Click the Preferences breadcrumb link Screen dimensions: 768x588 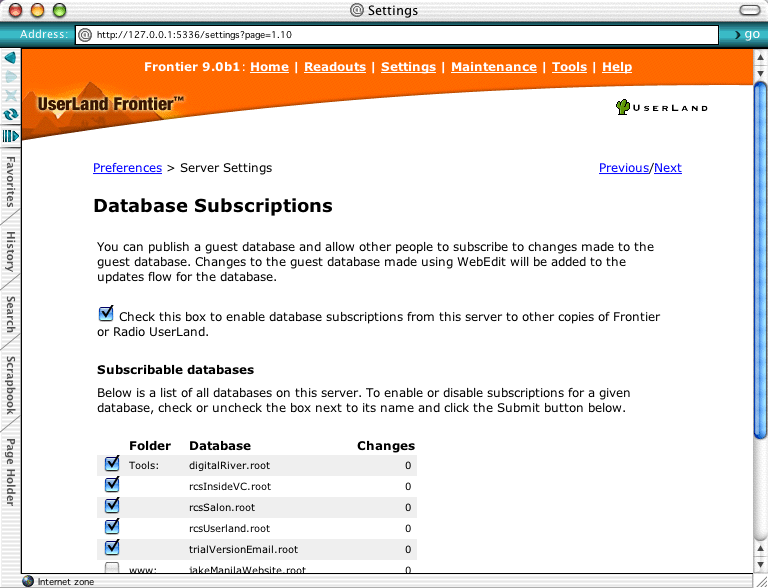[127, 168]
